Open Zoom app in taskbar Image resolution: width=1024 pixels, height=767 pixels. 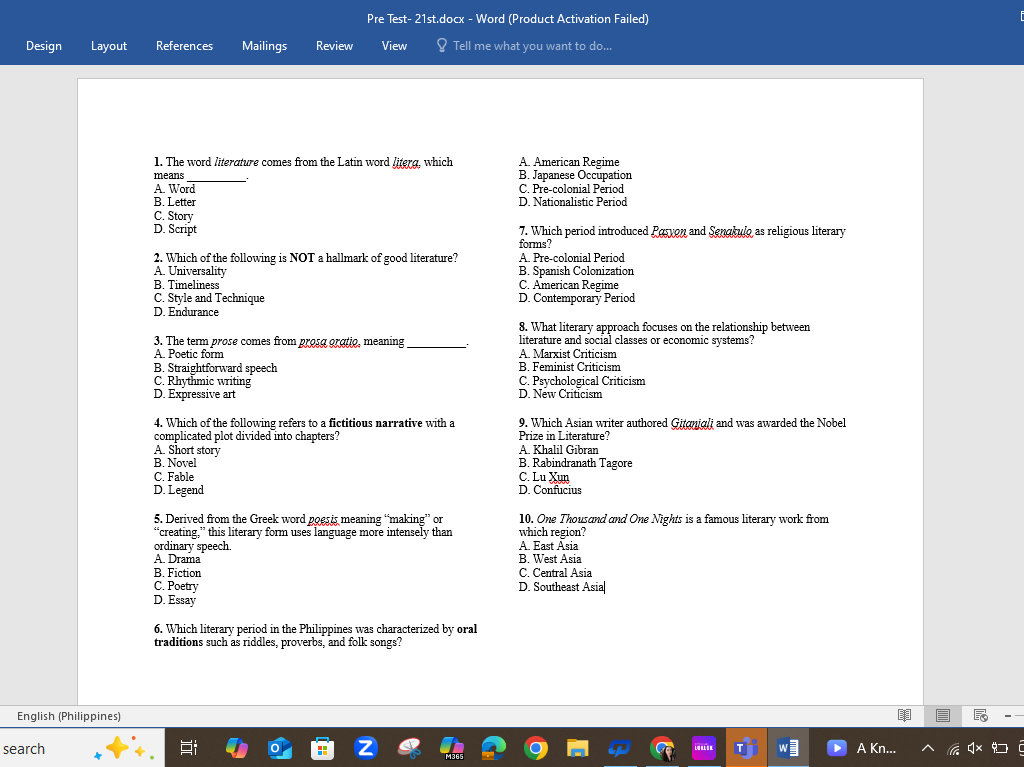click(x=365, y=748)
